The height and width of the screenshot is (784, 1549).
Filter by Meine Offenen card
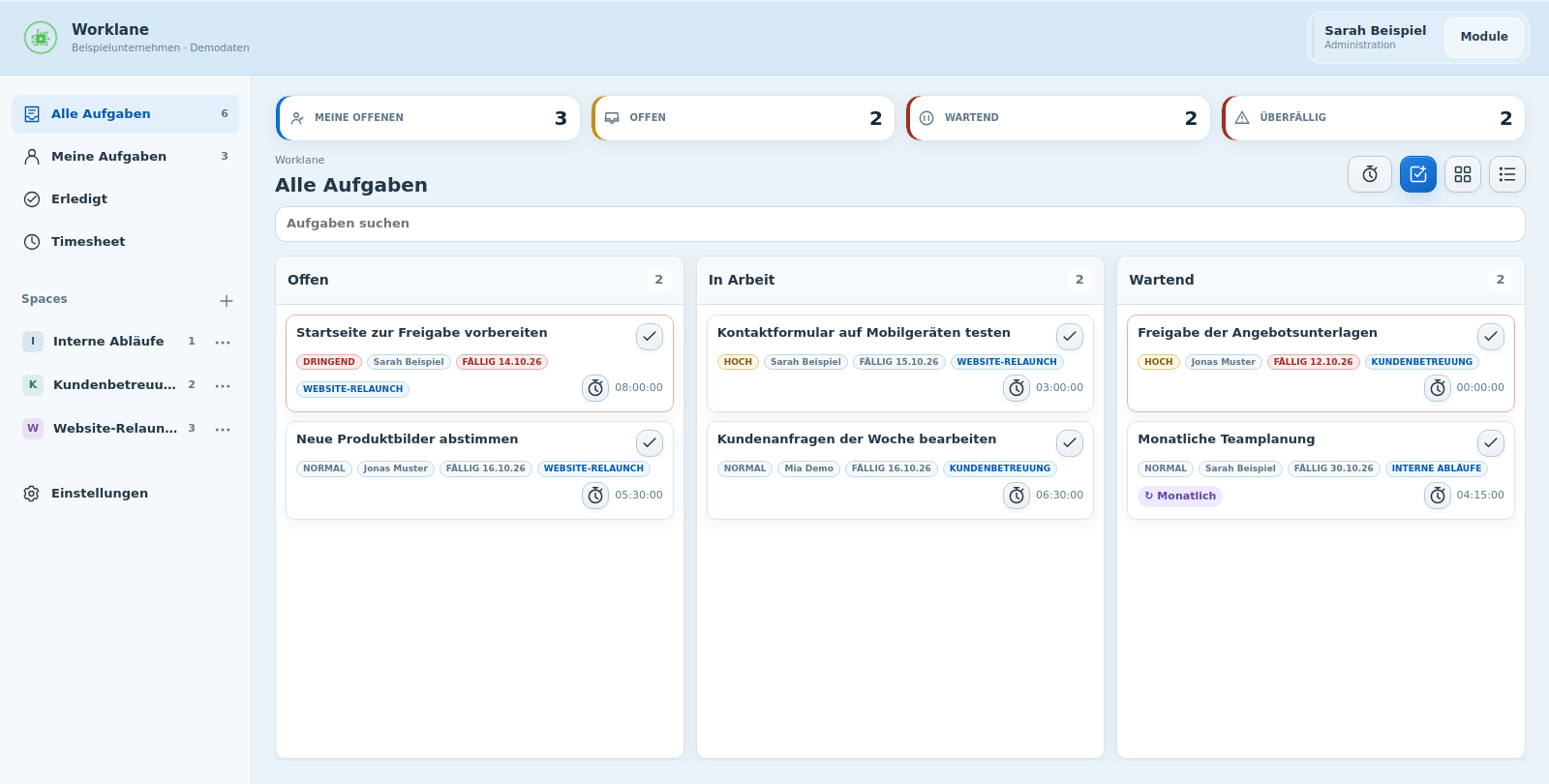pyautogui.click(x=428, y=118)
